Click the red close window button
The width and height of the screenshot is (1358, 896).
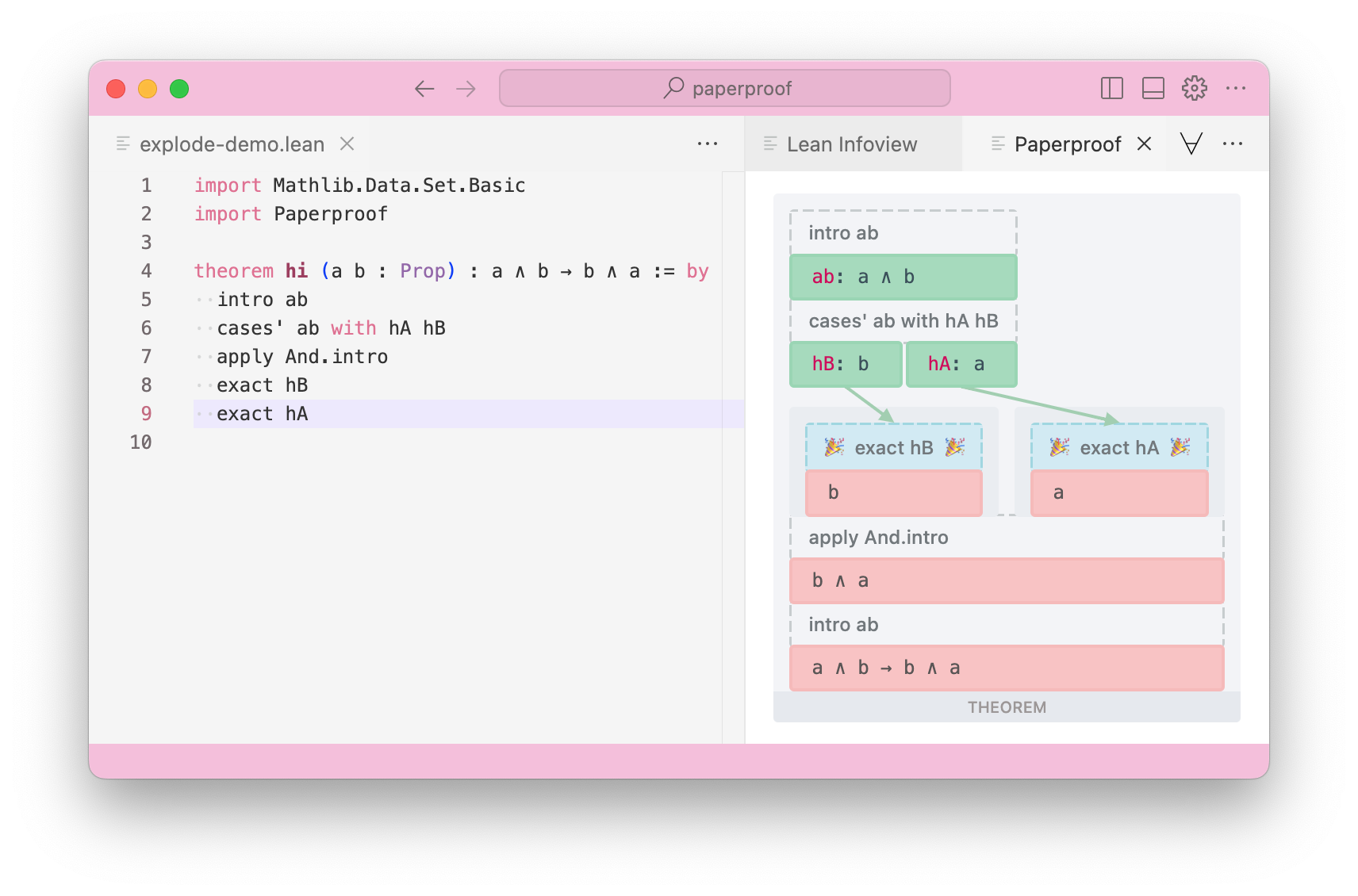pyautogui.click(x=116, y=89)
